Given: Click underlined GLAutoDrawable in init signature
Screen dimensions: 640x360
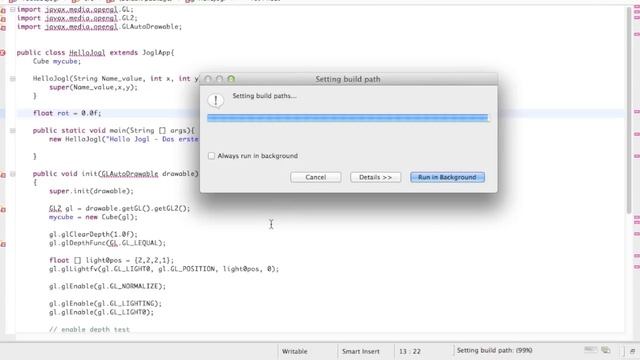Looking at the screenshot, I should (x=129, y=174).
